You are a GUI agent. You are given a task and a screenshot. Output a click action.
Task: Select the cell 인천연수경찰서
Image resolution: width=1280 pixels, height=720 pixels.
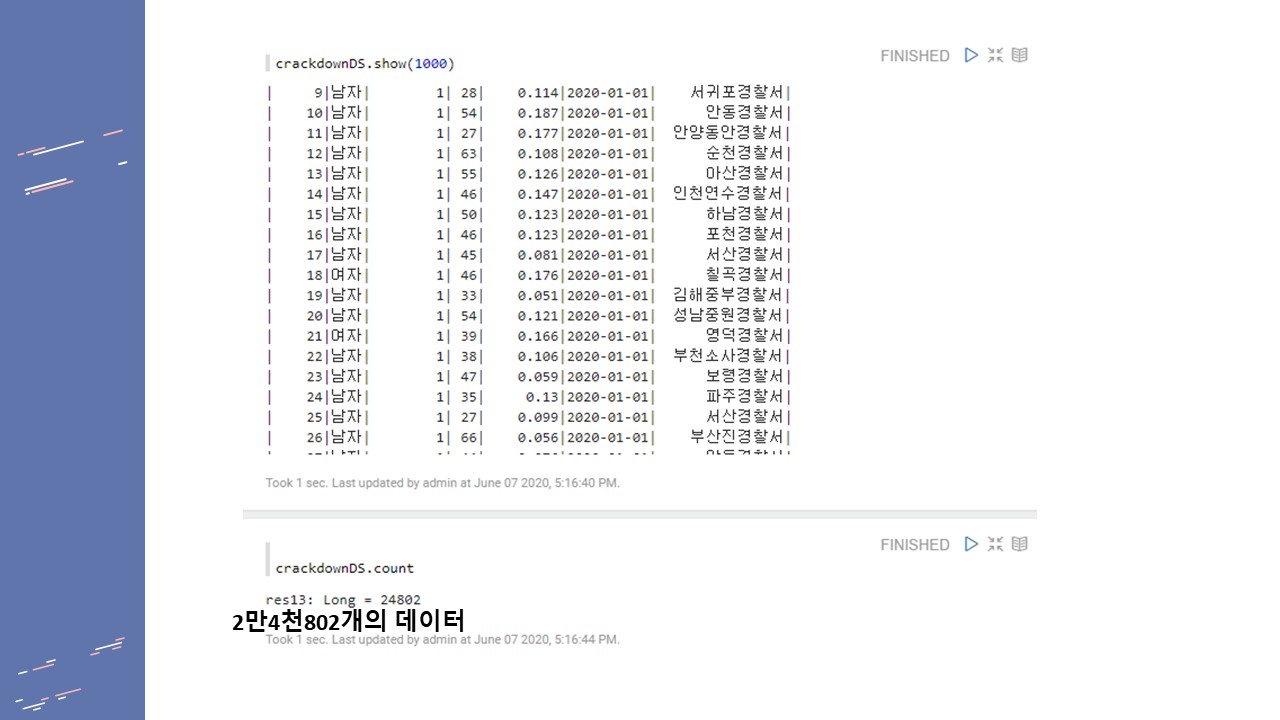729,194
